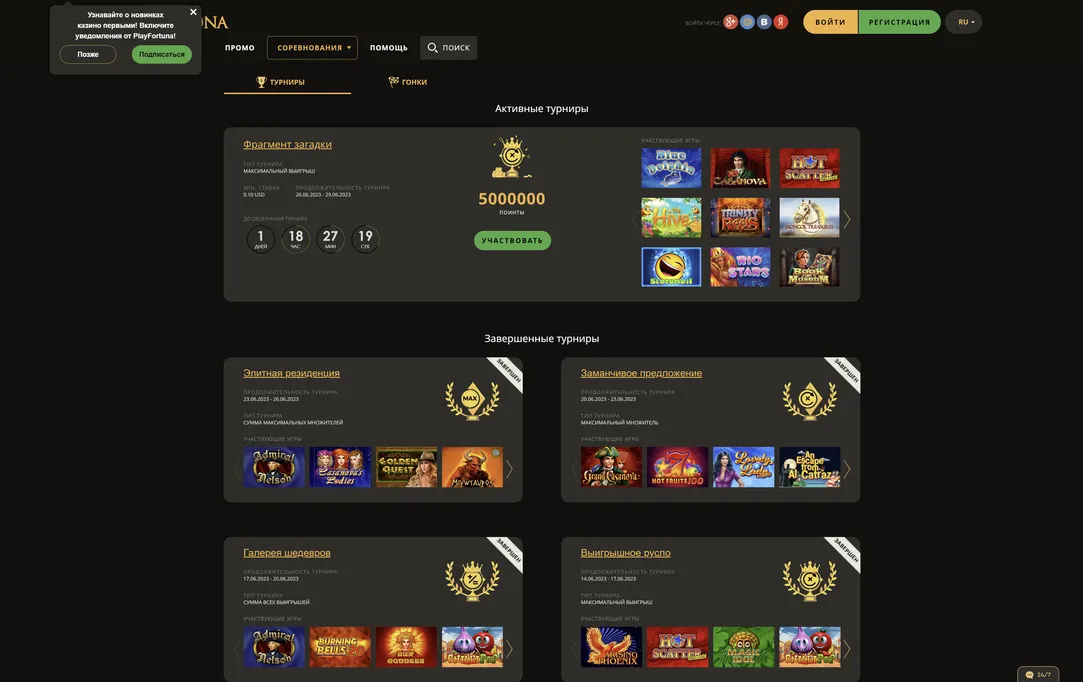Close the notifications popup
The height and width of the screenshot is (682, 1083).
pyautogui.click(x=193, y=12)
